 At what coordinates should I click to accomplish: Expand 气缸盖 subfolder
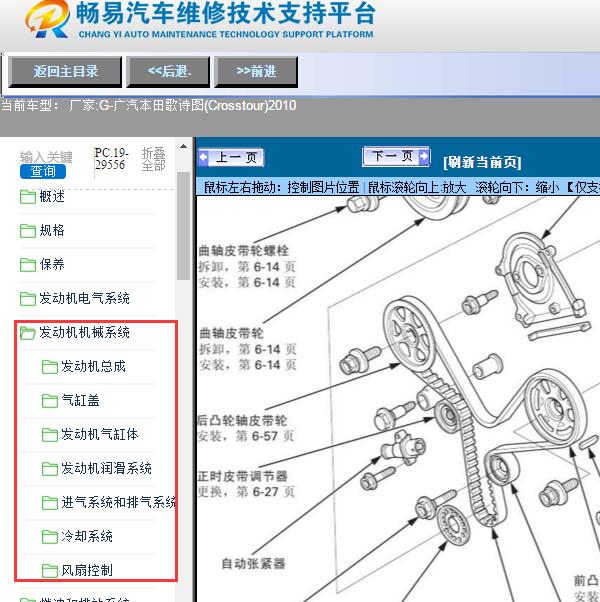coord(81,400)
